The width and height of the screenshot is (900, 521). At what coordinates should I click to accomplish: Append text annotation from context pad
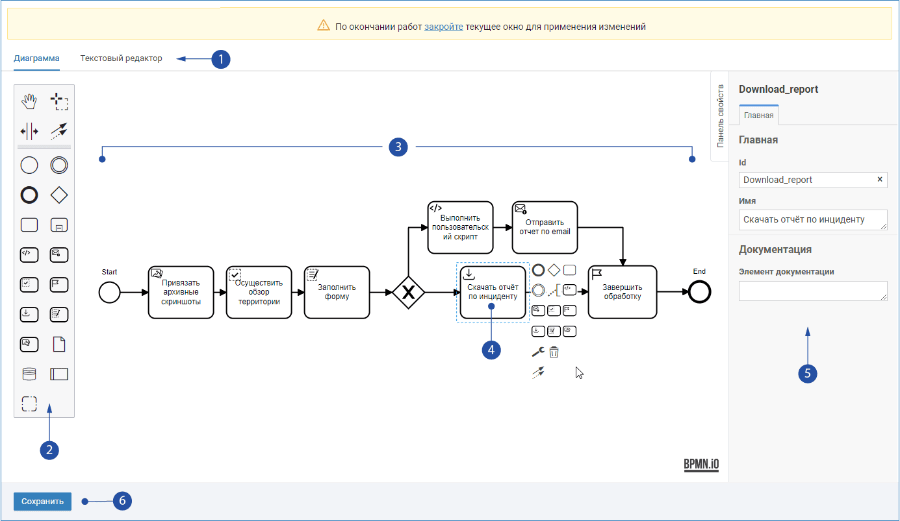554,290
